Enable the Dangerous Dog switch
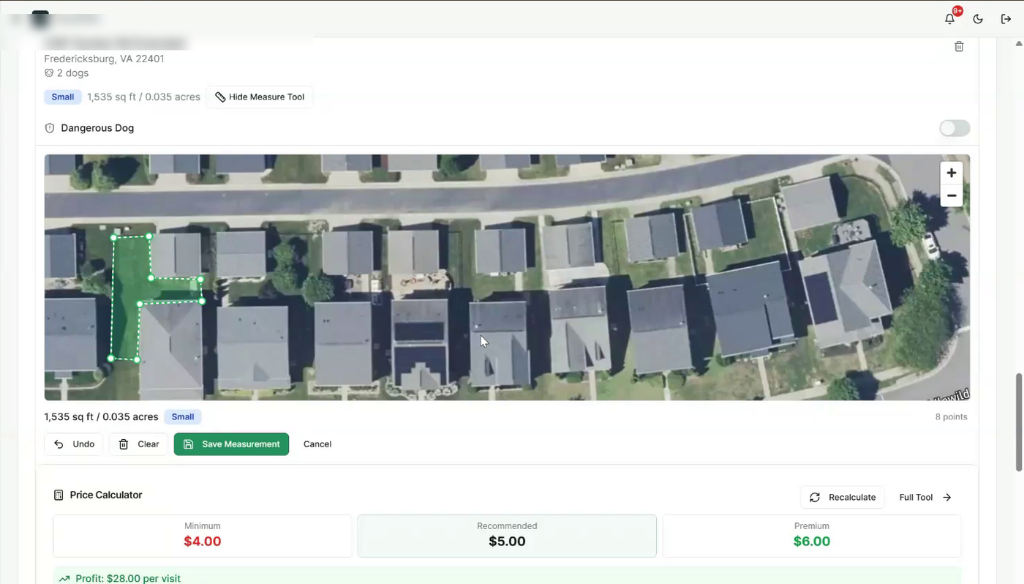Image resolution: width=1024 pixels, height=584 pixels. (x=954, y=128)
